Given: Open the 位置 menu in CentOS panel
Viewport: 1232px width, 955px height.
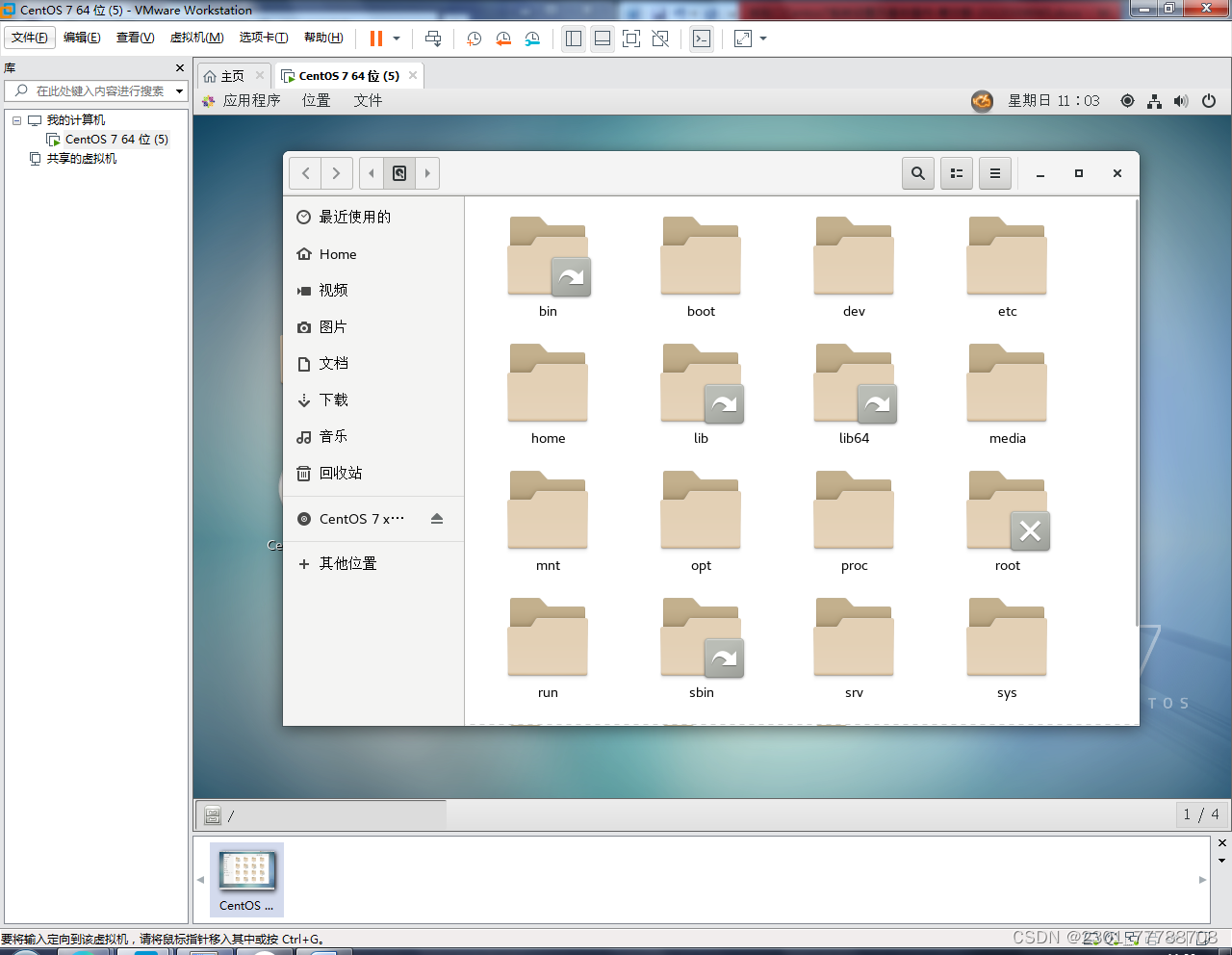Looking at the screenshot, I should [x=316, y=100].
